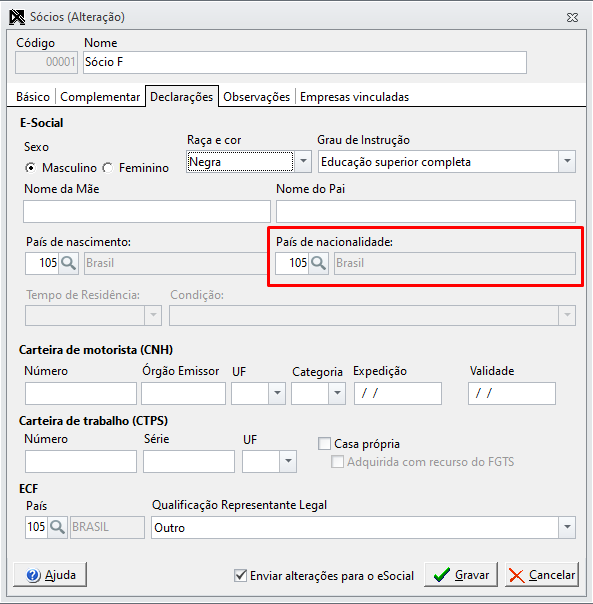Discard changes with the Cancelar button
593x604 pixels.
tap(542, 575)
